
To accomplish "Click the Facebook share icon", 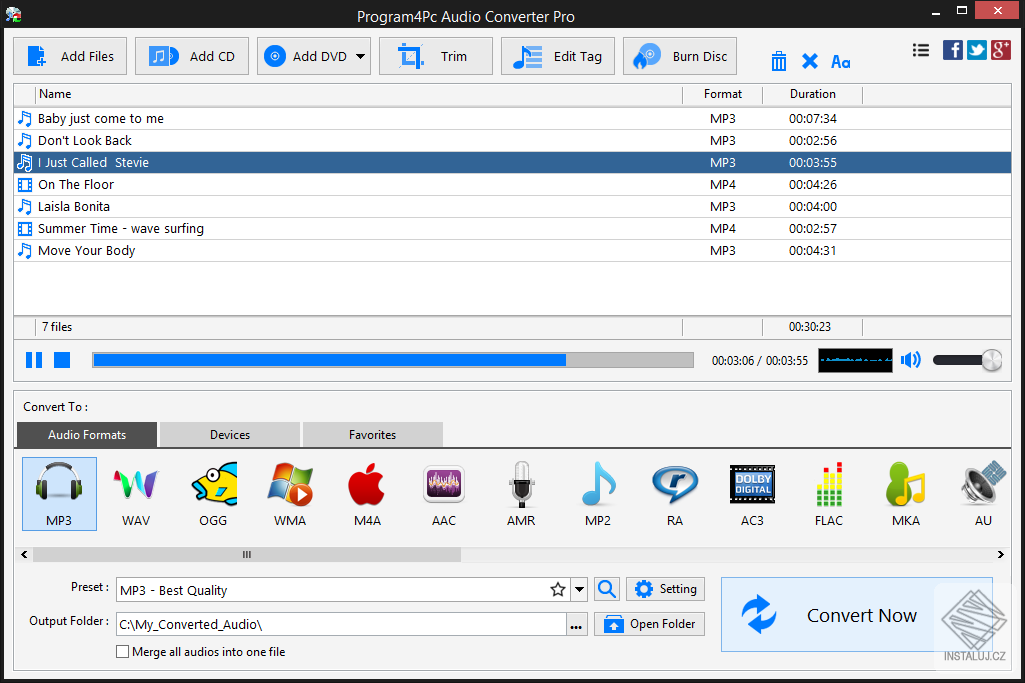I will point(952,49).
